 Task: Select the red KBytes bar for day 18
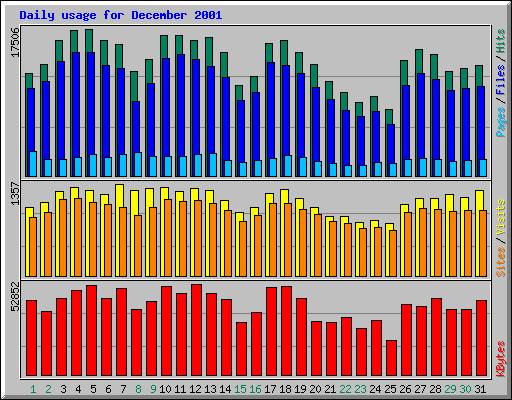click(286, 331)
